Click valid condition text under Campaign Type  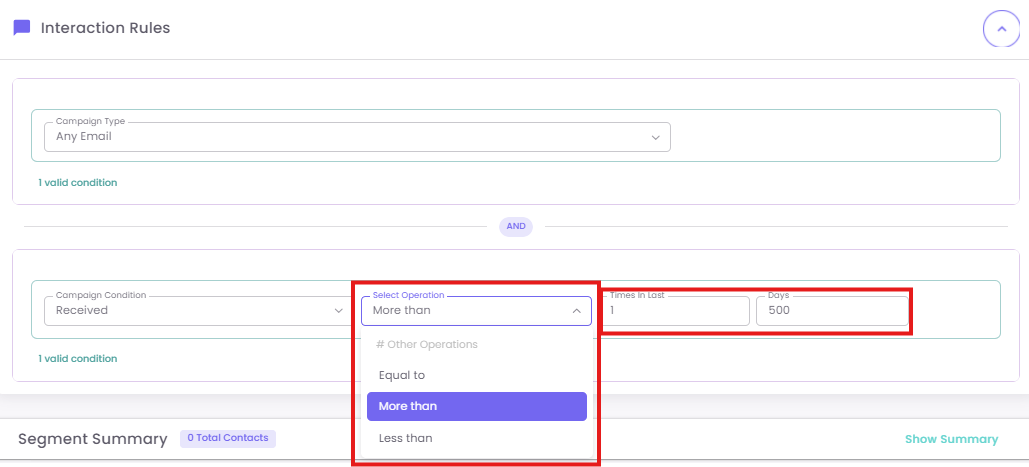pyautogui.click(x=78, y=183)
